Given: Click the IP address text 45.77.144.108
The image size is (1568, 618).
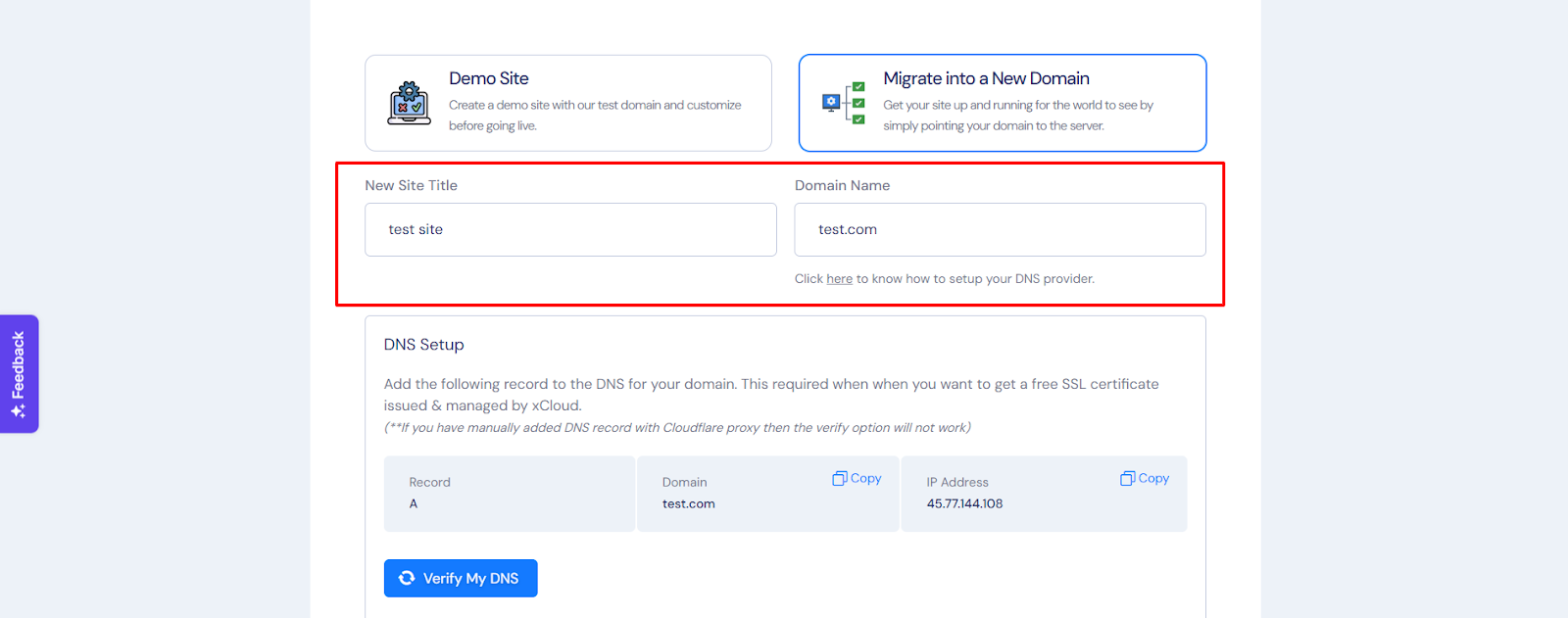Looking at the screenshot, I should 964,503.
